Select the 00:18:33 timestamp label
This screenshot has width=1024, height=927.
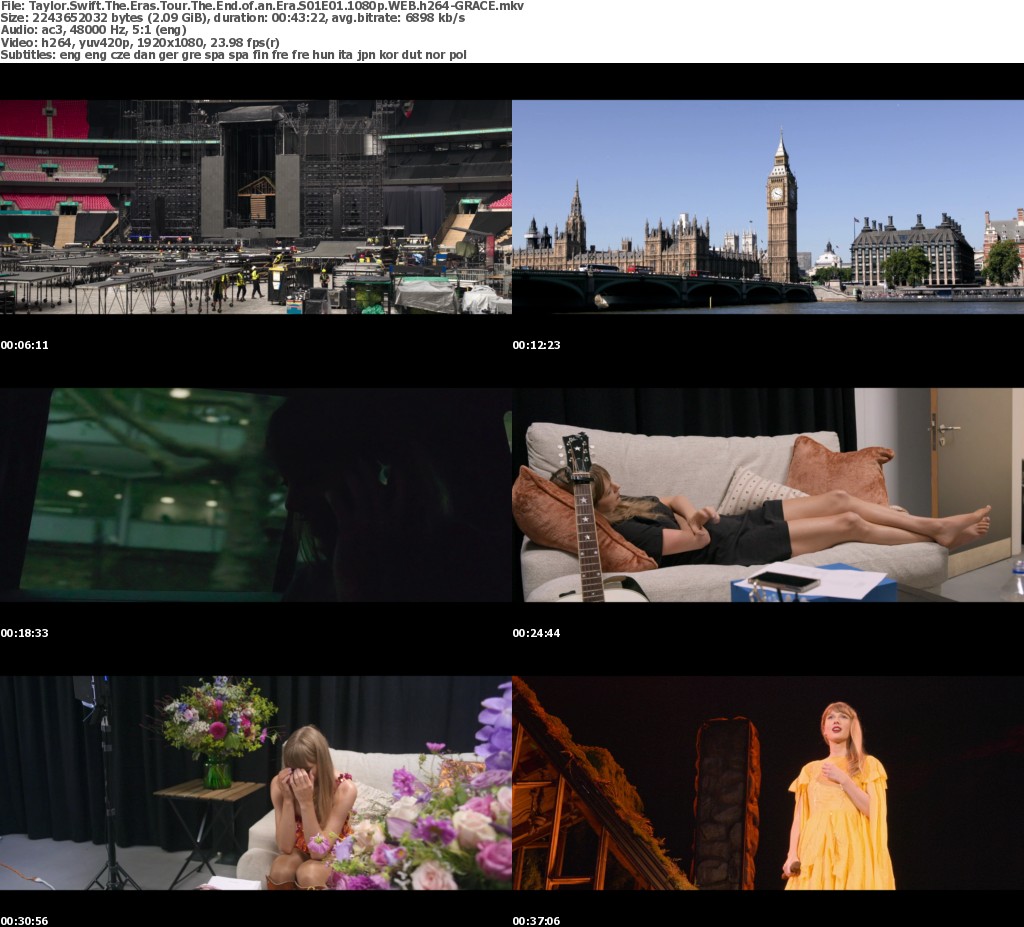[x=25, y=633]
